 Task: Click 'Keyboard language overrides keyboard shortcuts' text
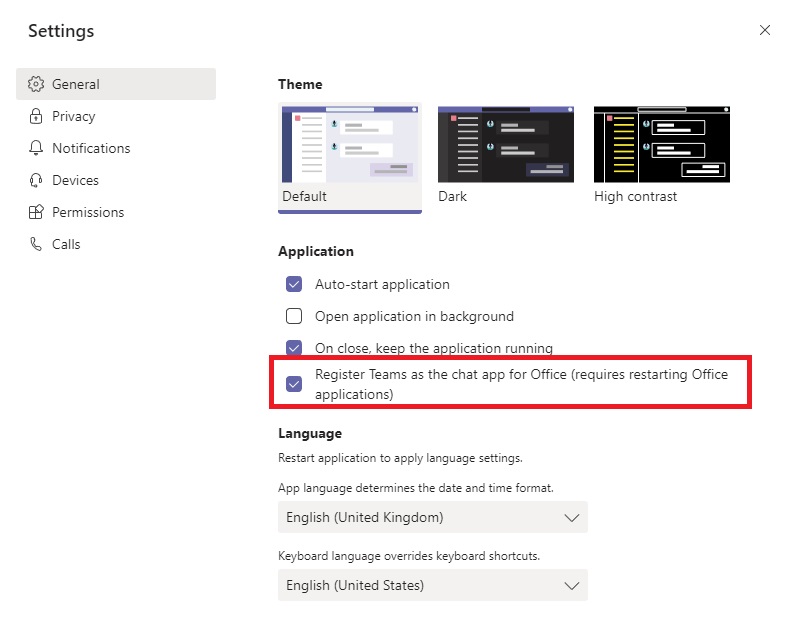(x=409, y=556)
